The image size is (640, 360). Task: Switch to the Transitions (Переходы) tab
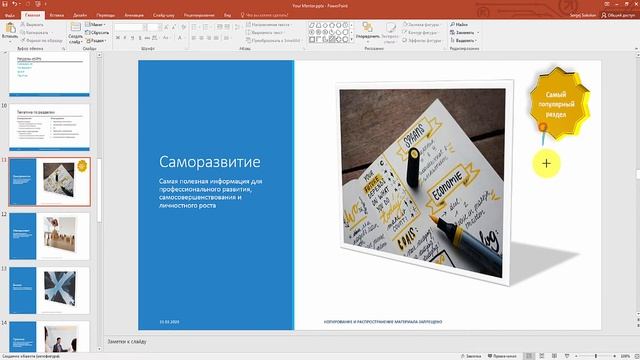pyautogui.click(x=106, y=15)
